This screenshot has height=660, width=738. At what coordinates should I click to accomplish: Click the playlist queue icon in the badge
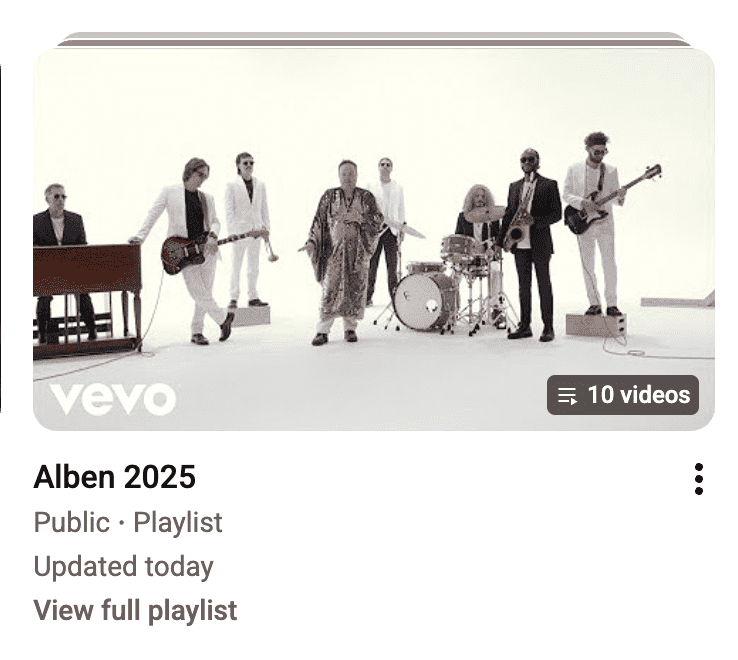567,395
